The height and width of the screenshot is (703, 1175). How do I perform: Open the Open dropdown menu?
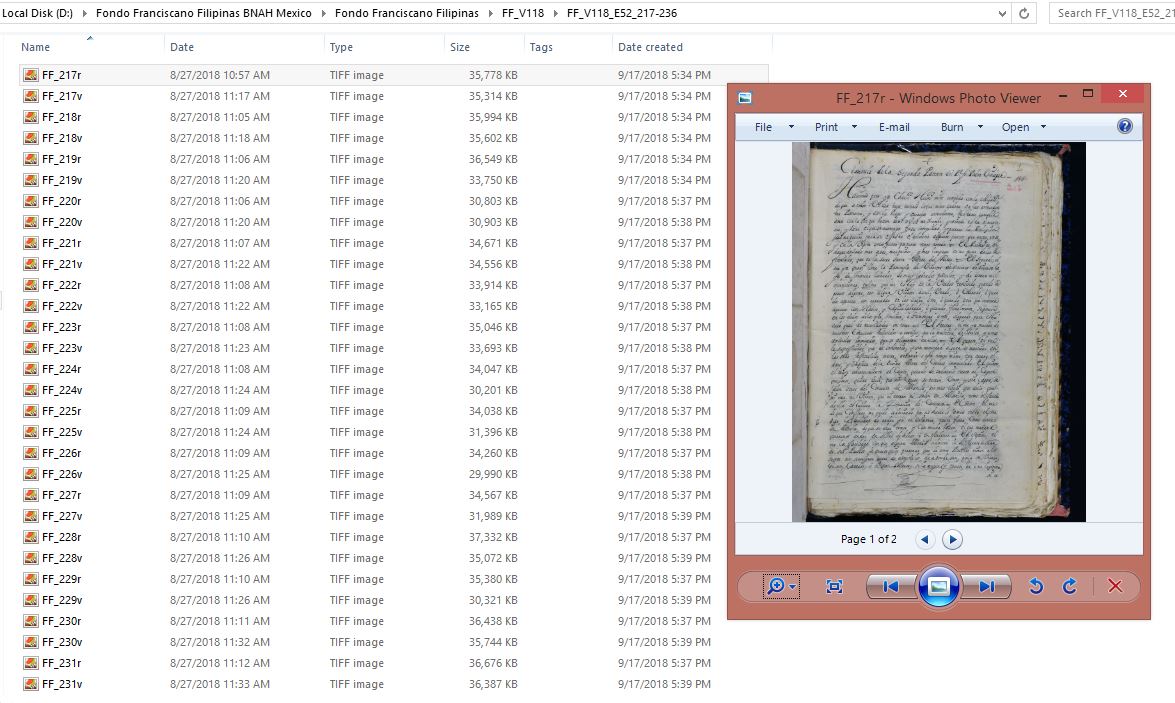click(1023, 127)
